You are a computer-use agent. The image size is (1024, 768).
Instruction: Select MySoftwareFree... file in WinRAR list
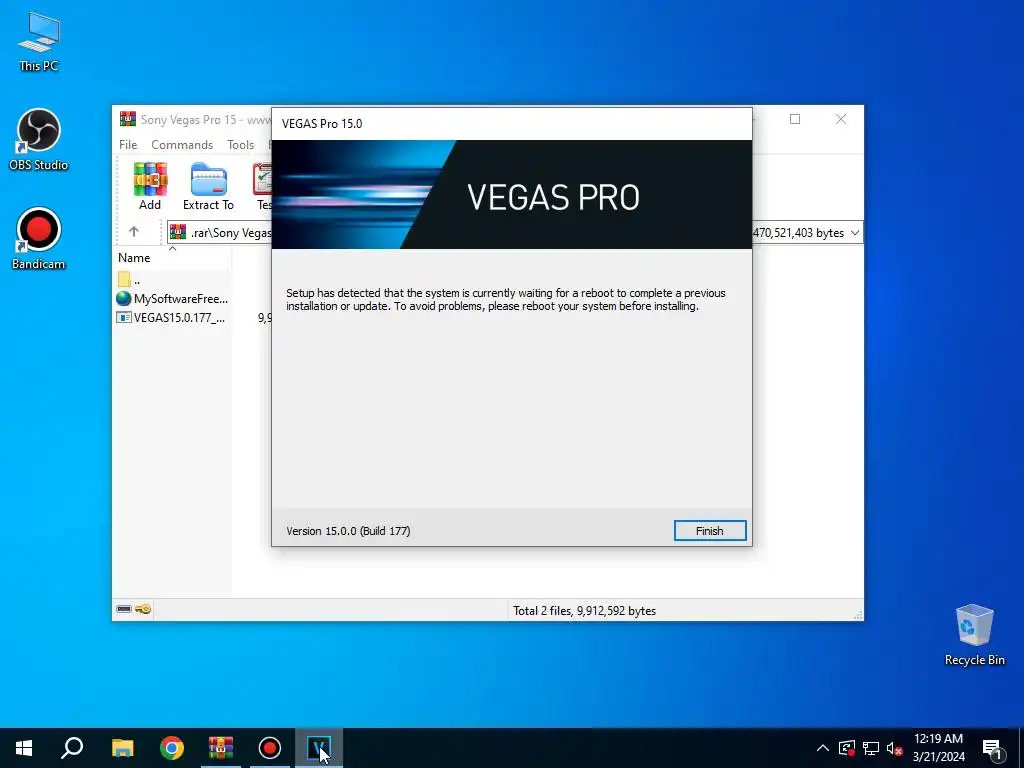[x=172, y=298]
